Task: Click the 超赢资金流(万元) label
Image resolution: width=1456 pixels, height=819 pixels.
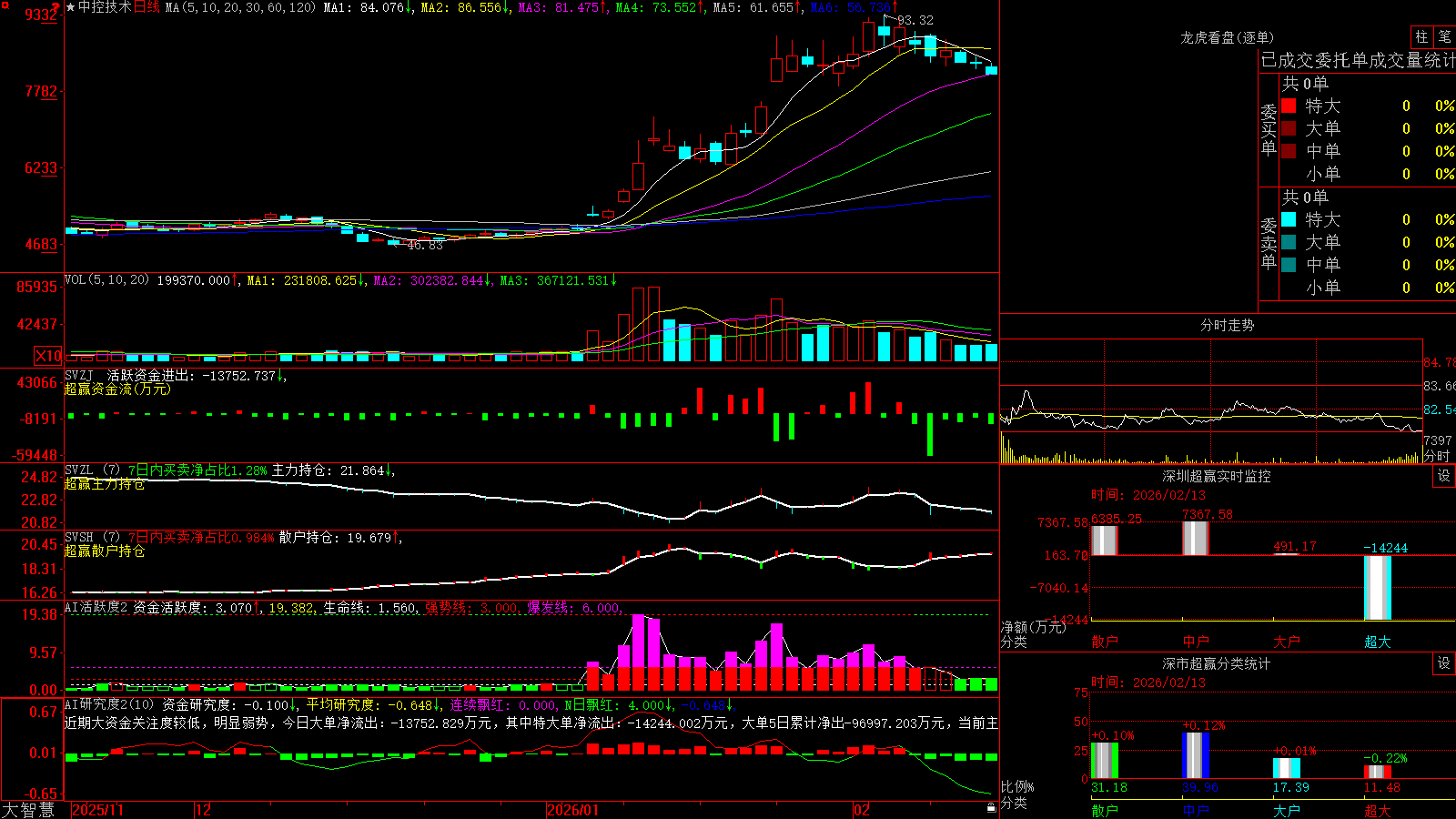Action: pyautogui.click(x=117, y=389)
